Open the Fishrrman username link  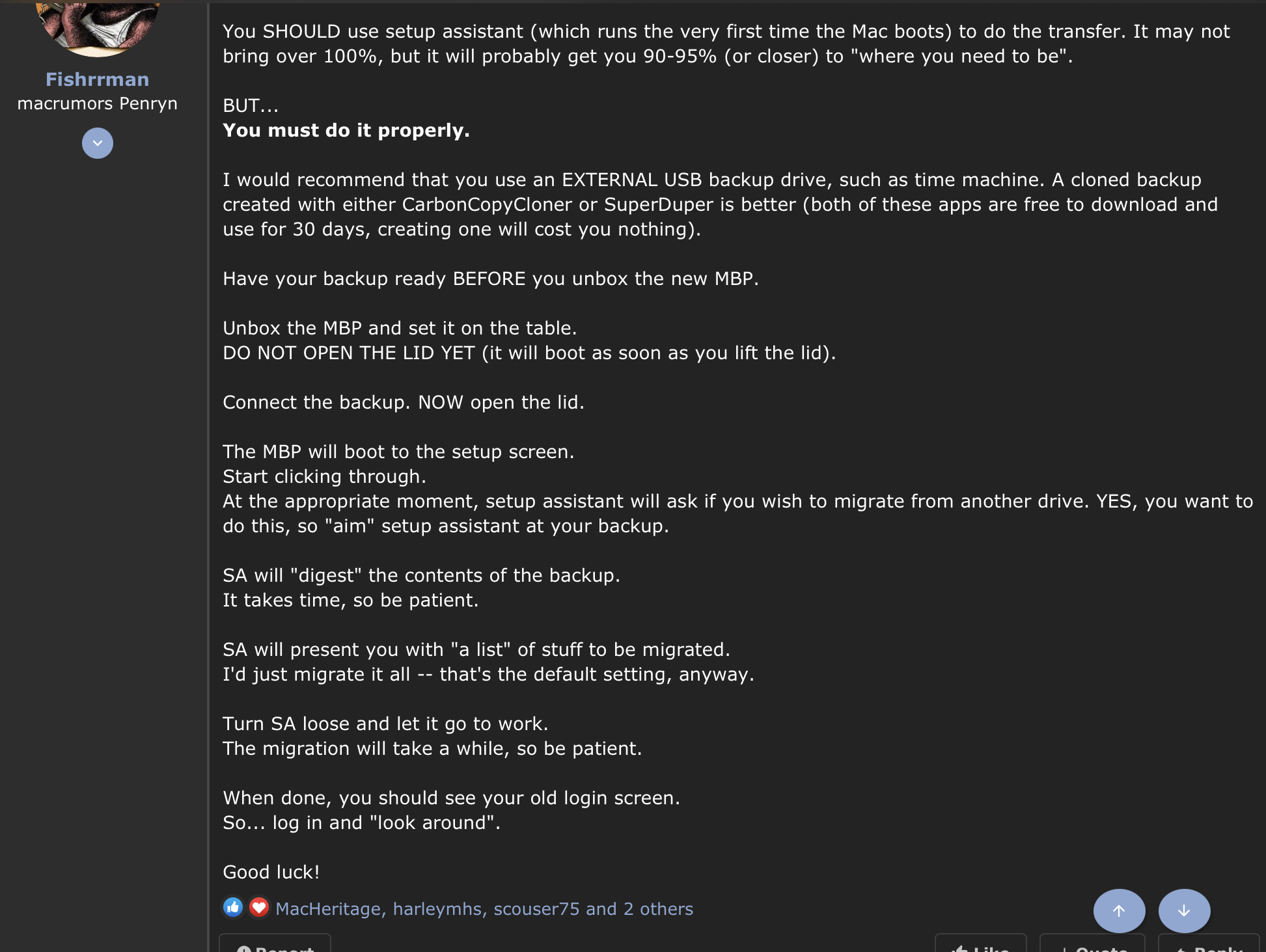pyautogui.click(x=98, y=79)
